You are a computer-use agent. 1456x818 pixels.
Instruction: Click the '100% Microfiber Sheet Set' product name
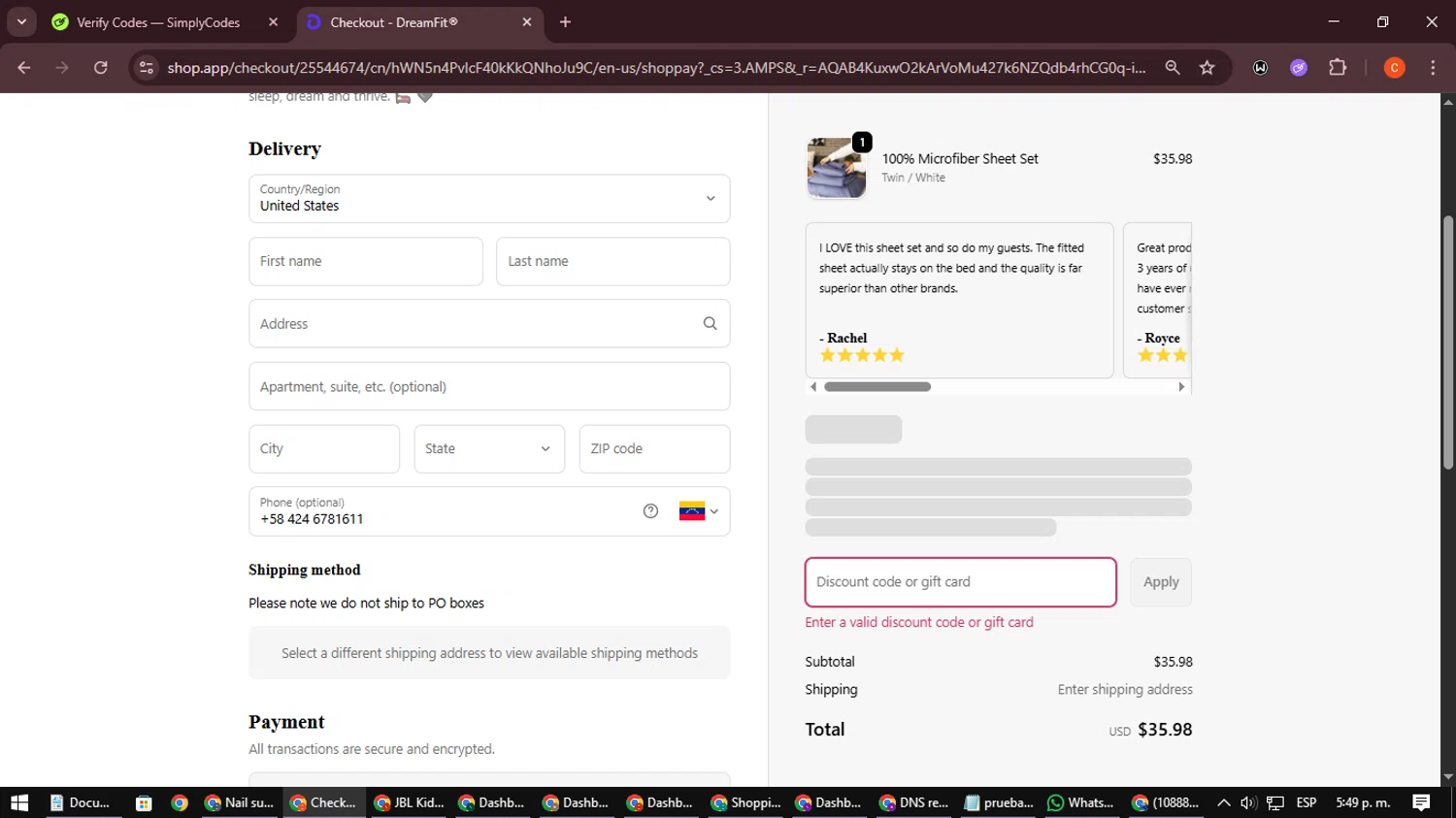[960, 159]
